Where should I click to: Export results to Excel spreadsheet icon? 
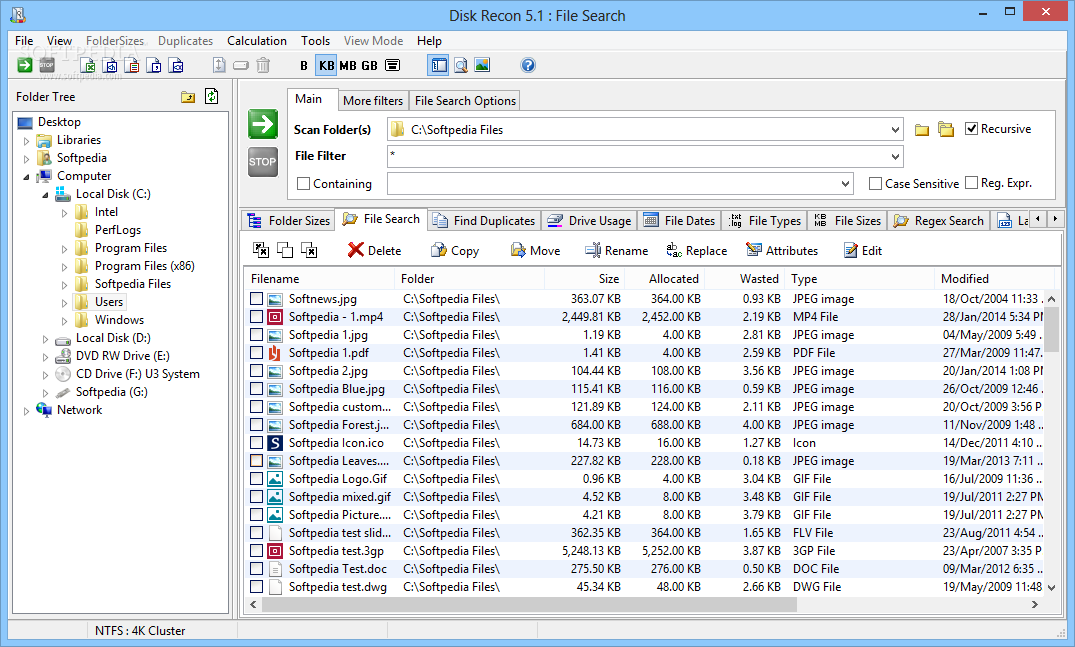point(88,65)
